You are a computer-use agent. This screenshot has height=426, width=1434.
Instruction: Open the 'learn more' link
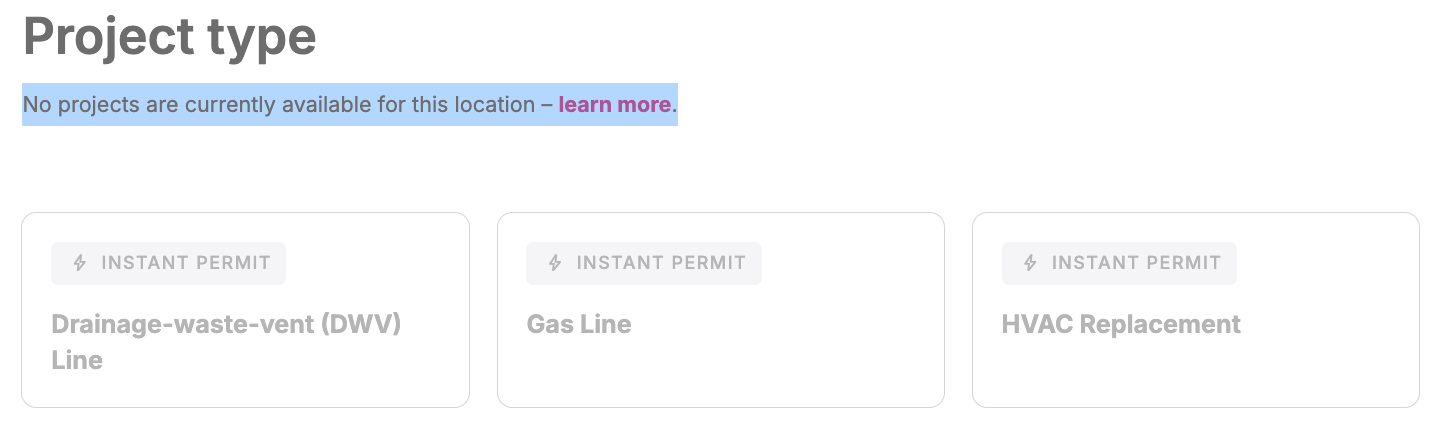pos(614,104)
